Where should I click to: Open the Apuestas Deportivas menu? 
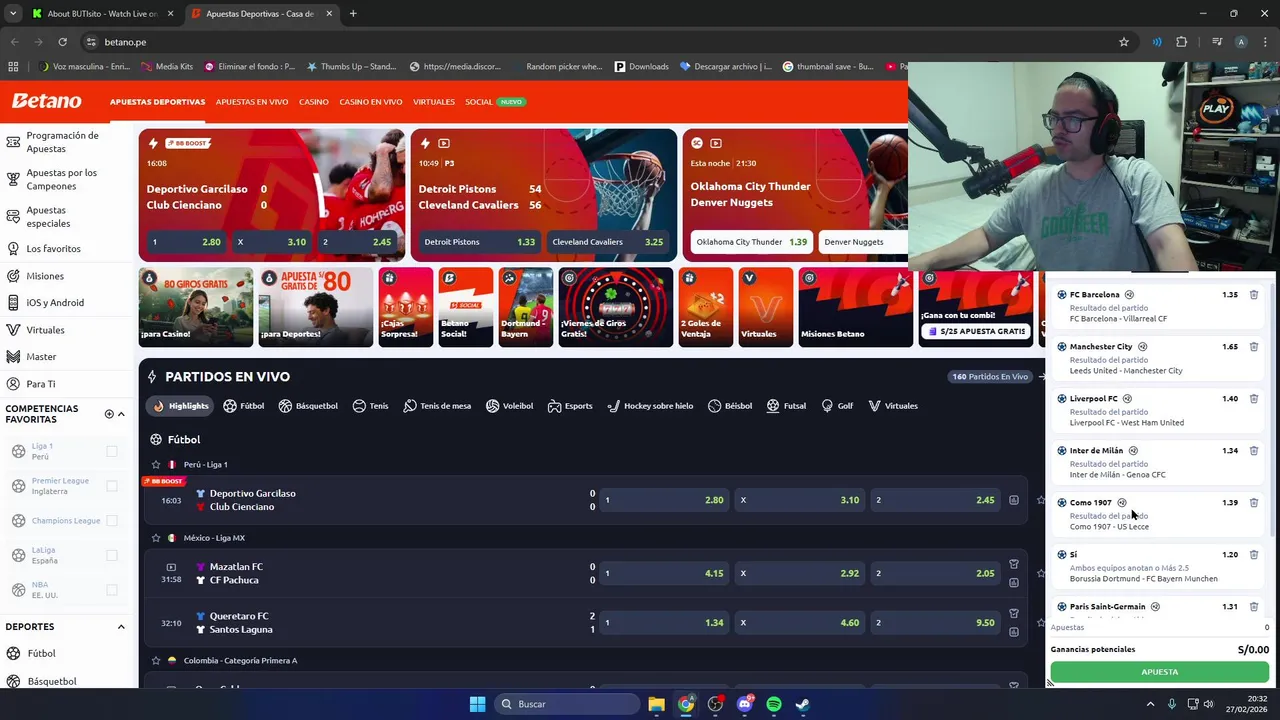157,102
